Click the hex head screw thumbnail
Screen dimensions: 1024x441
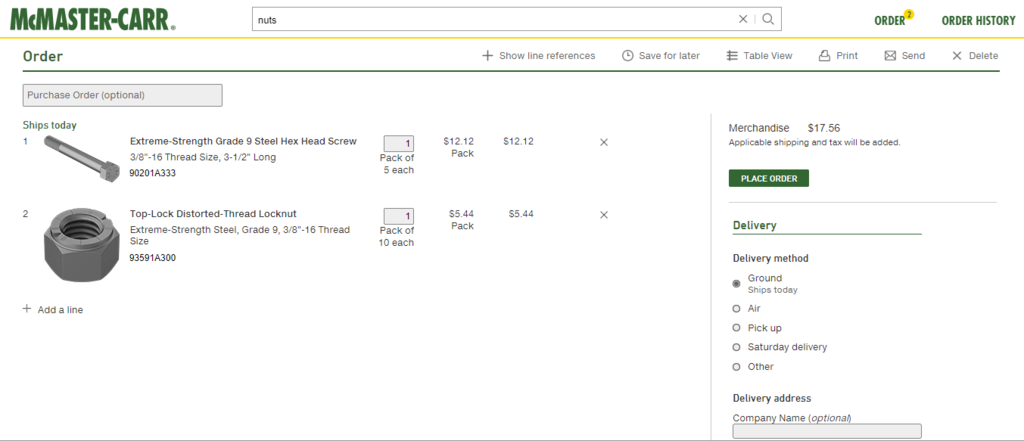pos(82,157)
